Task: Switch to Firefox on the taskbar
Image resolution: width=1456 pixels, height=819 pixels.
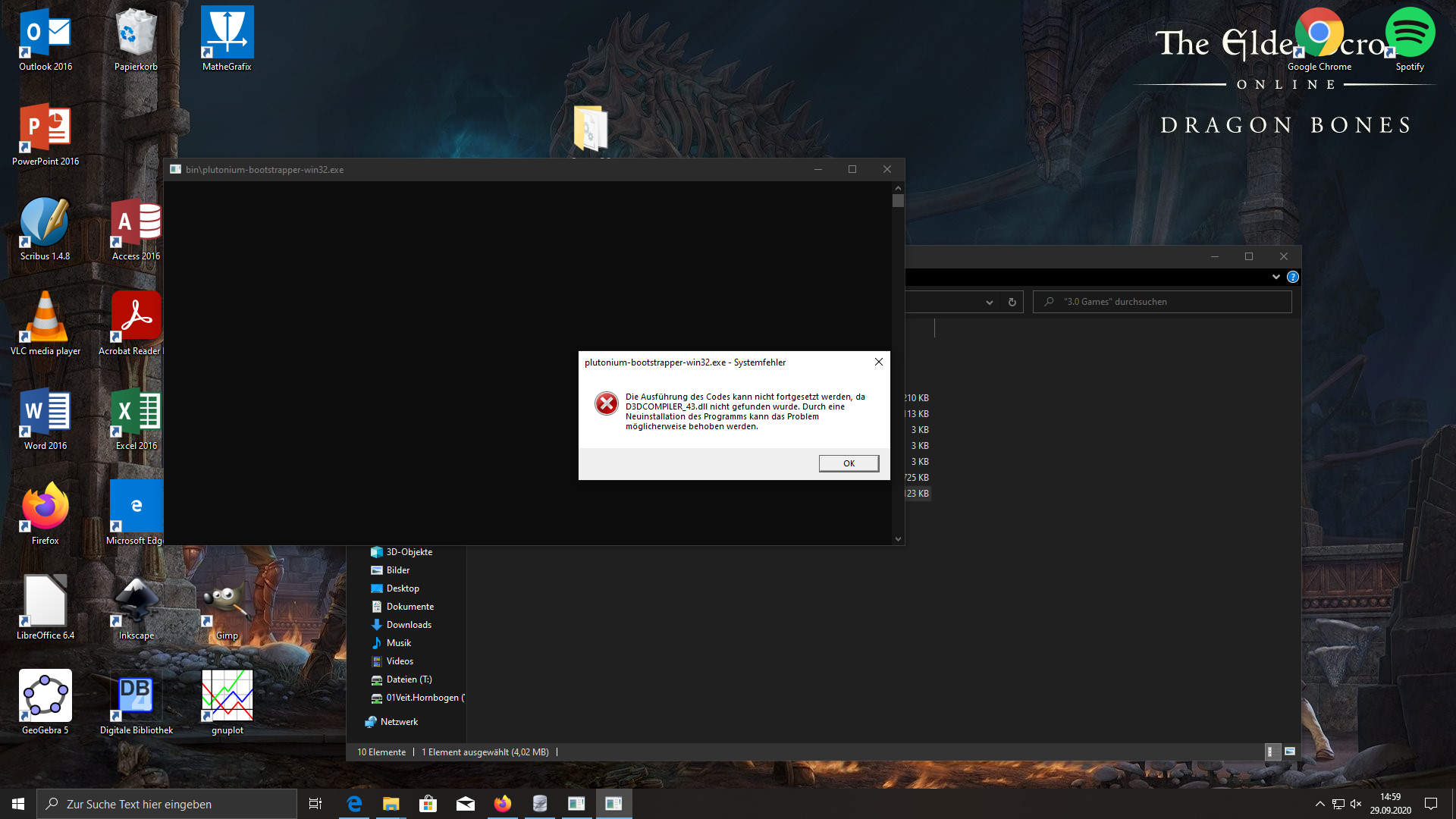Action: pos(502,804)
